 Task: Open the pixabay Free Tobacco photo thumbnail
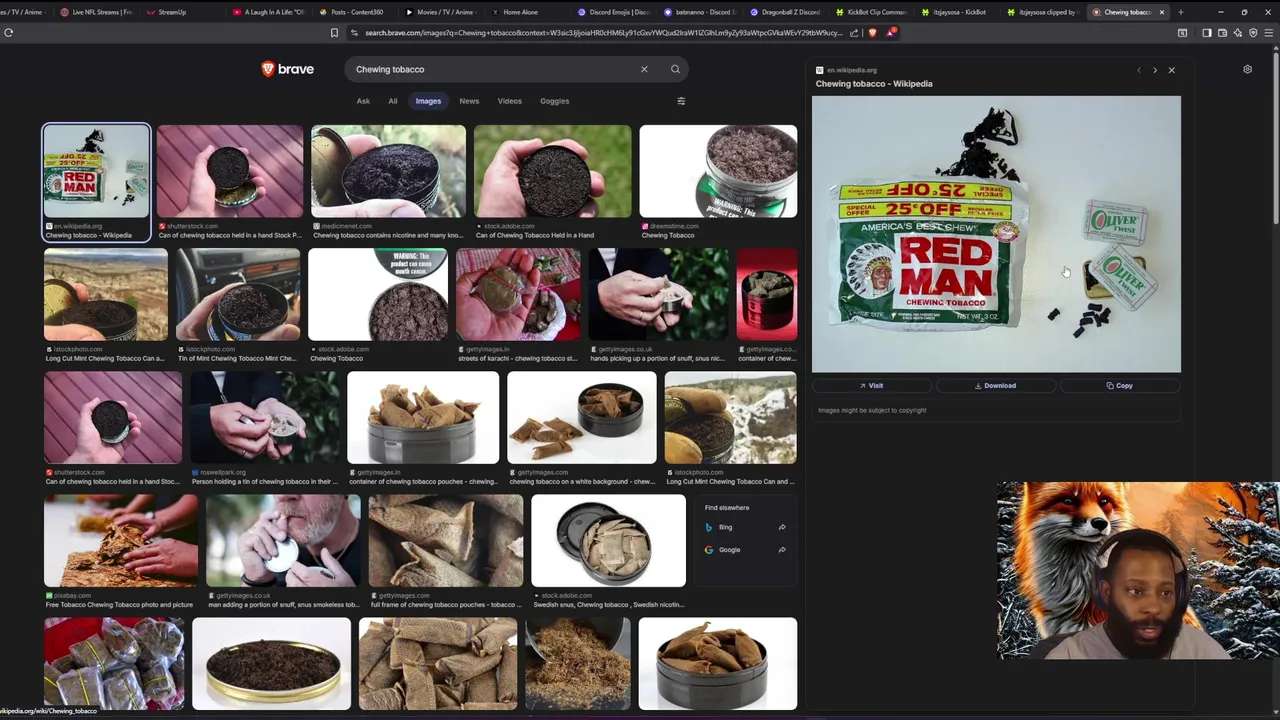click(x=121, y=541)
